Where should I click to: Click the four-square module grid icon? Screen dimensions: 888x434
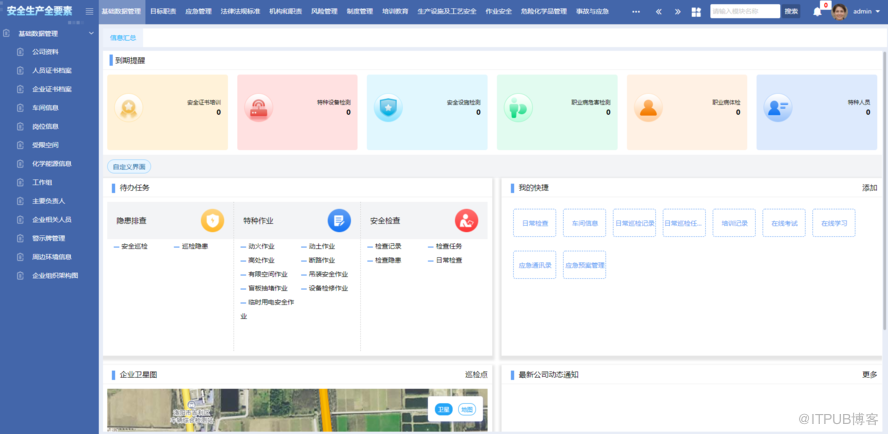click(x=696, y=11)
